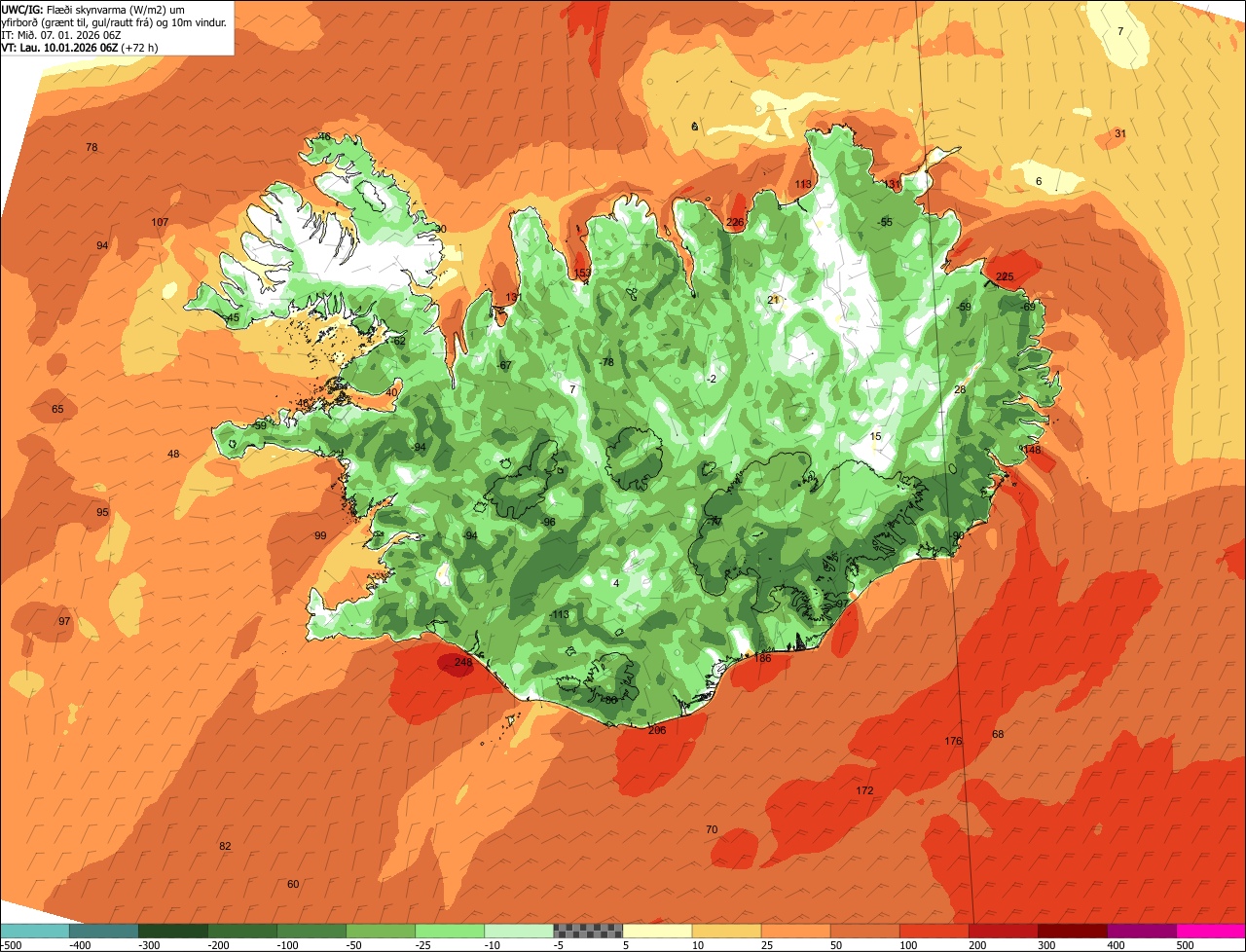Click the '21' value in the northern interior

[x=774, y=300]
